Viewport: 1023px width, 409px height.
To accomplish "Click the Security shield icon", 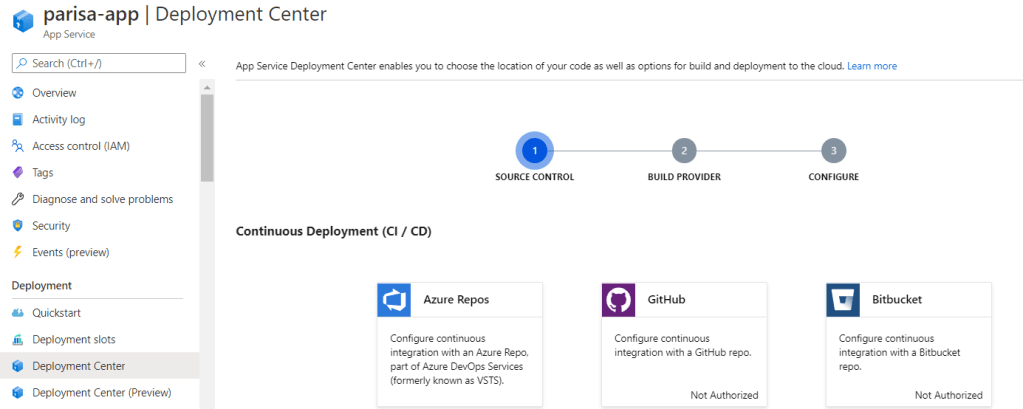I will click(18, 226).
